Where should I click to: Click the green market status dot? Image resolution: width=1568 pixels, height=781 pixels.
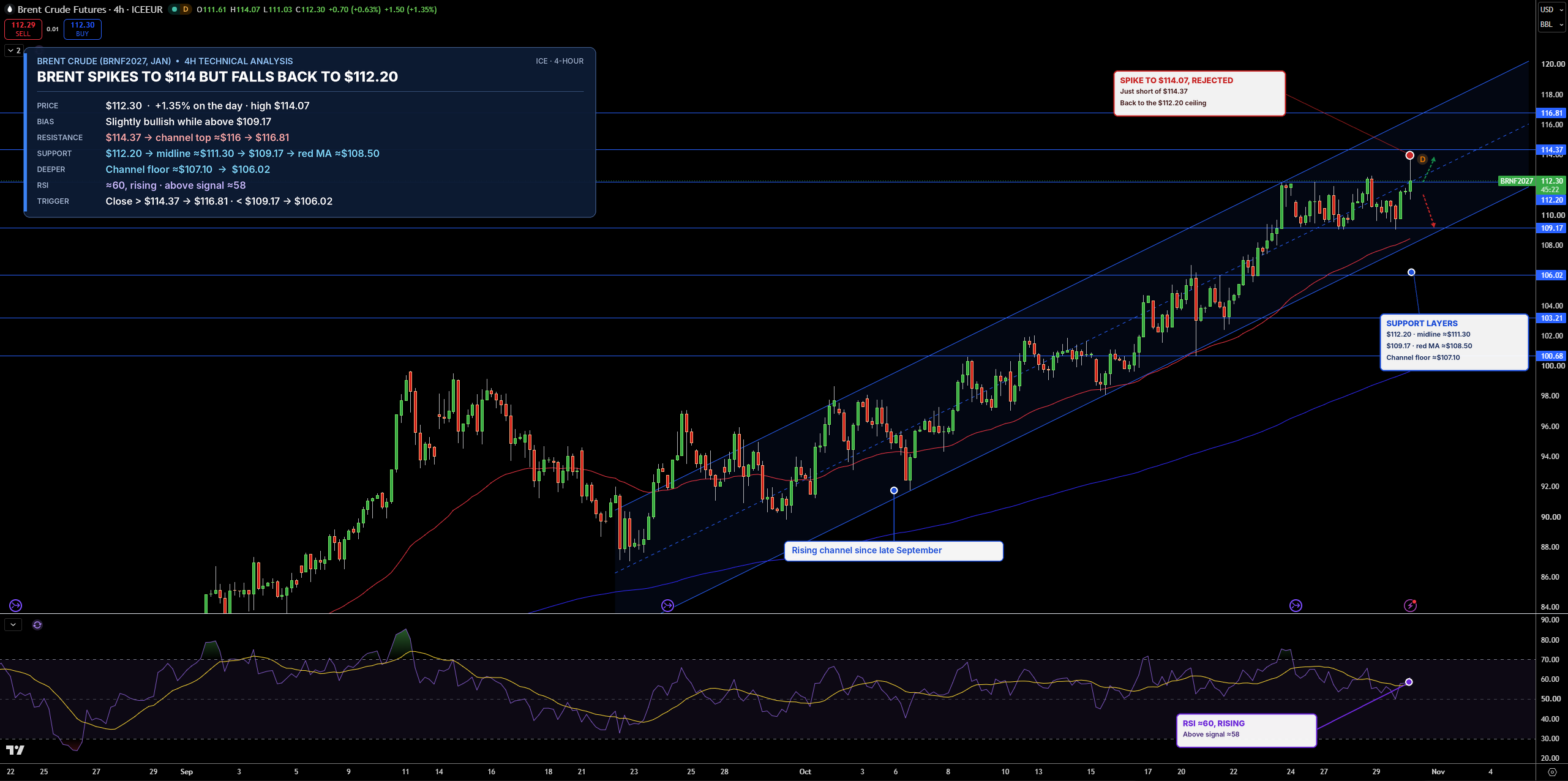point(174,9)
